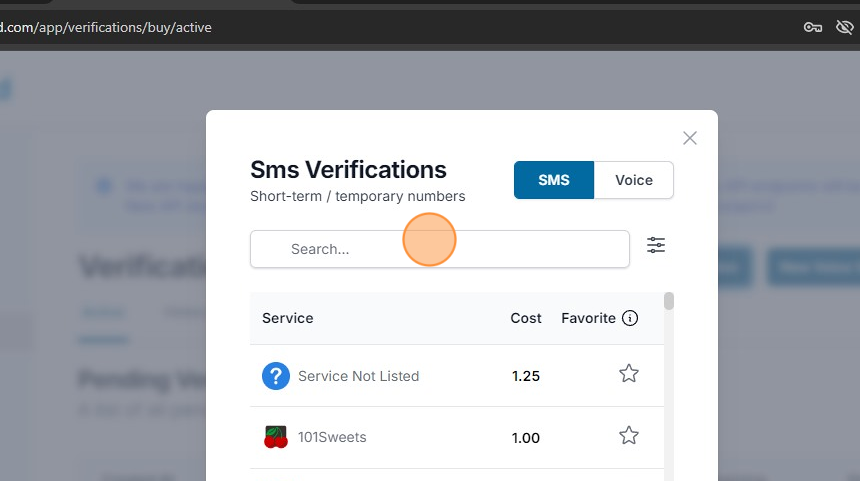Click the service list scrollbar
Image resolution: width=860 pixels, height=481 pixels.
[x=669, y=301]
